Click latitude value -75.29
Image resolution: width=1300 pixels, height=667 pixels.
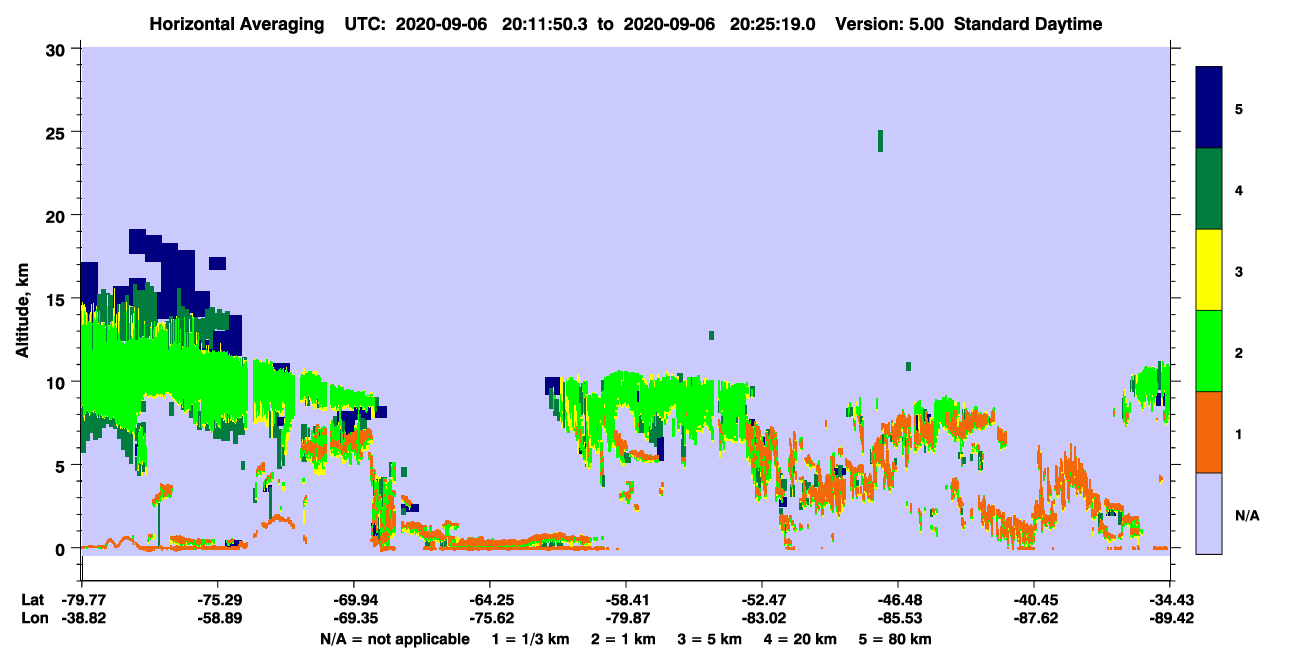click(217, 600)
